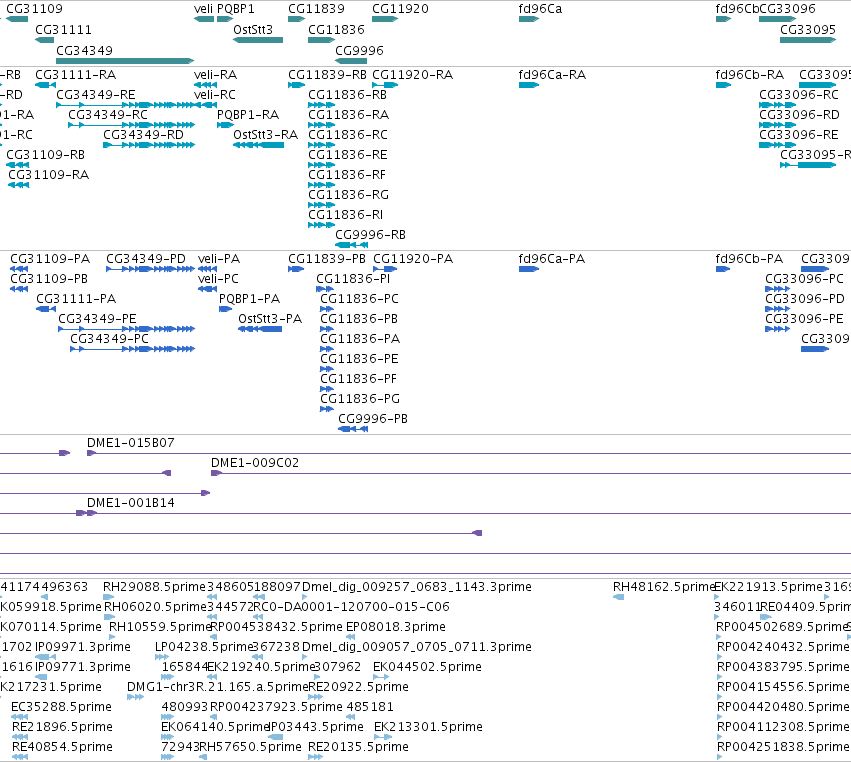
Task: Select transcript CG33096-RD
Action: pyautogui.click(x=799, y=115)
